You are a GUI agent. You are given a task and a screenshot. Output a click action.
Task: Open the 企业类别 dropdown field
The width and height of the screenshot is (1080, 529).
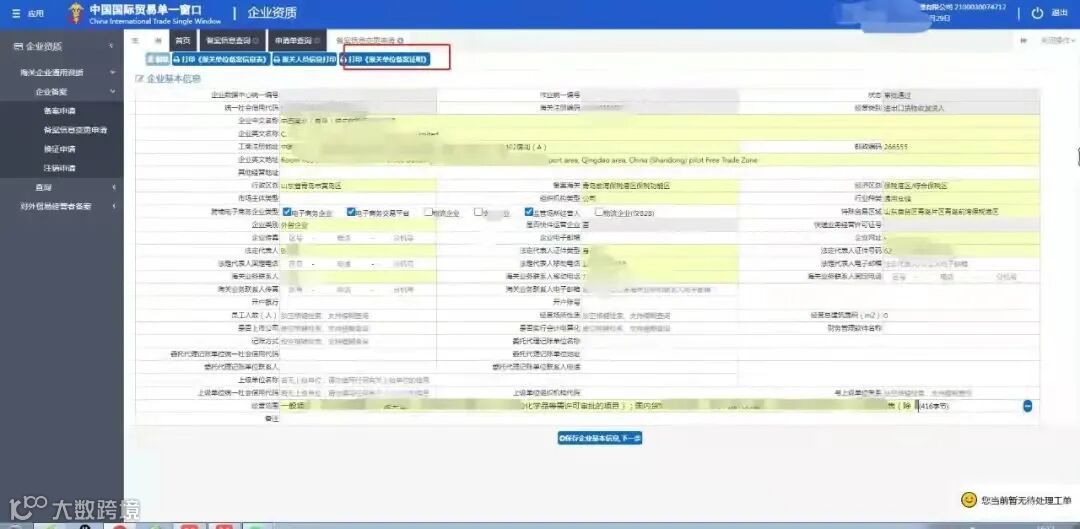pos(357,225)
